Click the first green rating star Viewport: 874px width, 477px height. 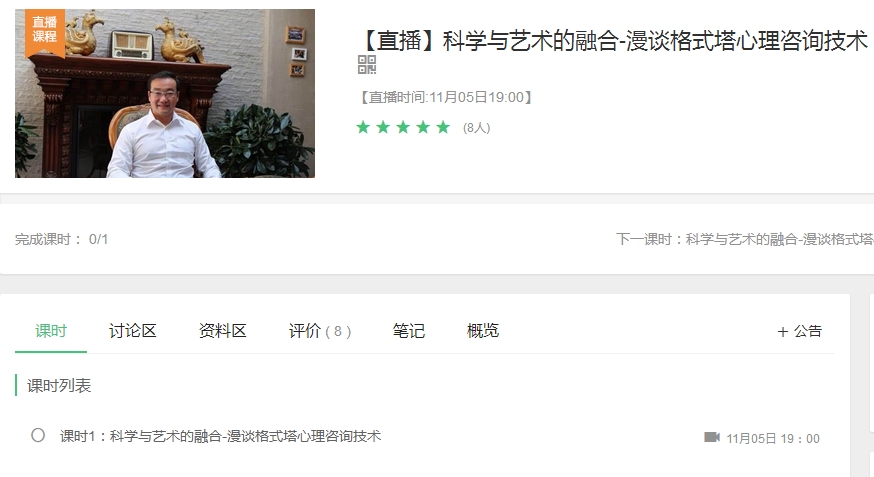[x=363, y=128]
